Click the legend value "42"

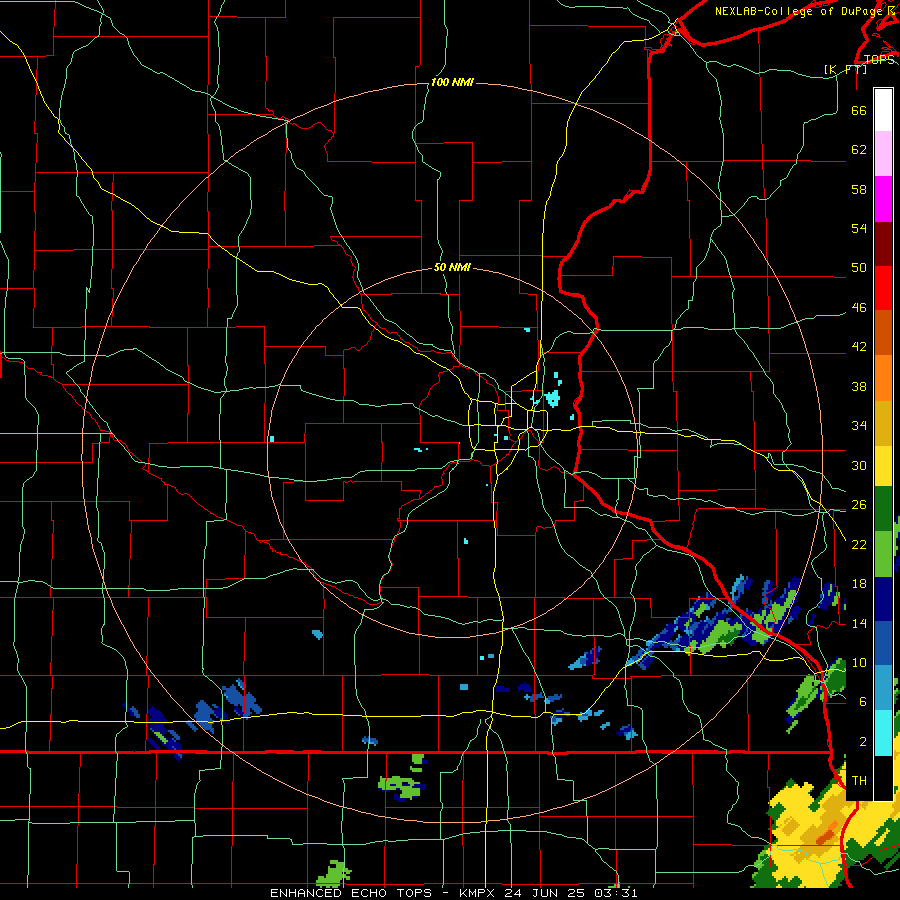(859, 347)
